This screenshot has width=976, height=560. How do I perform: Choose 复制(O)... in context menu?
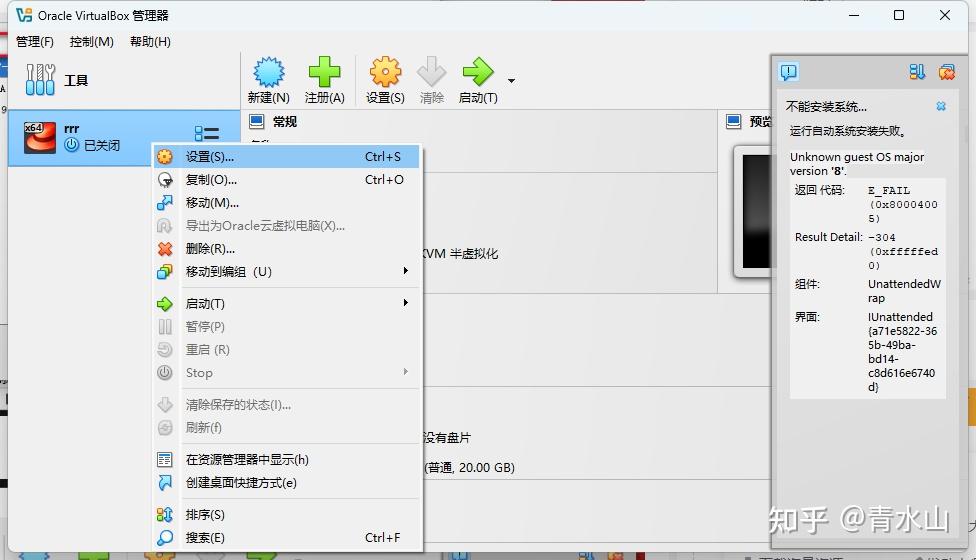click(286, 180)
